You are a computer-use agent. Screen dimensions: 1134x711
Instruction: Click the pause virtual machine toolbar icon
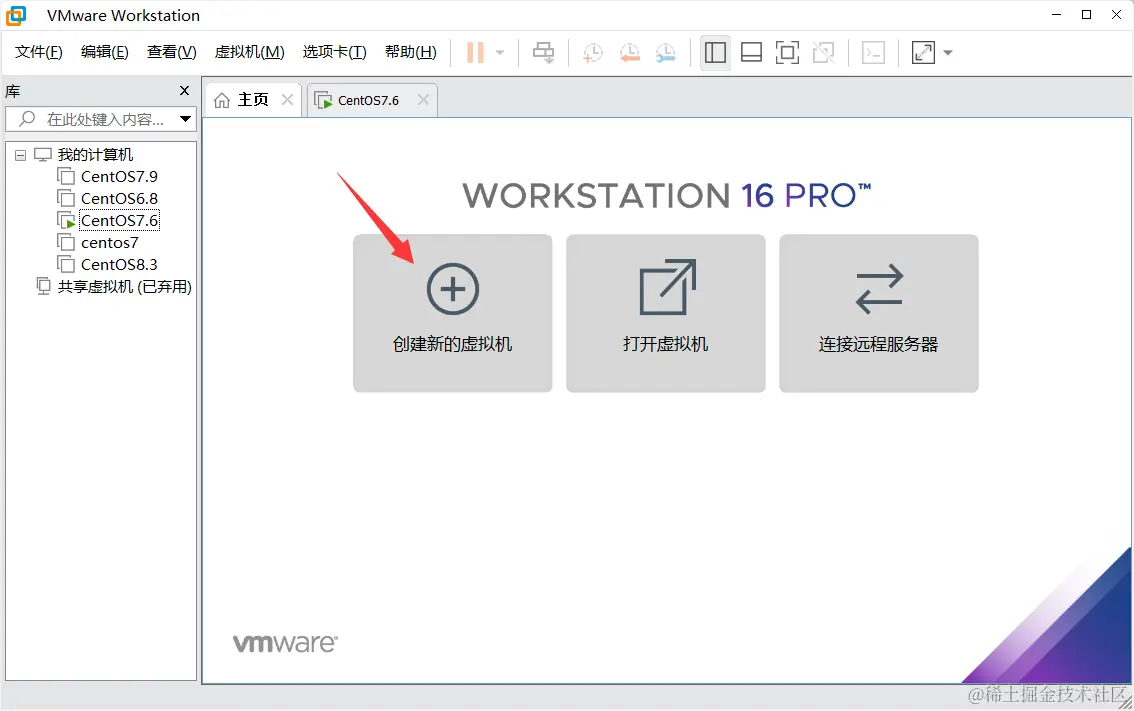[475, 52]
